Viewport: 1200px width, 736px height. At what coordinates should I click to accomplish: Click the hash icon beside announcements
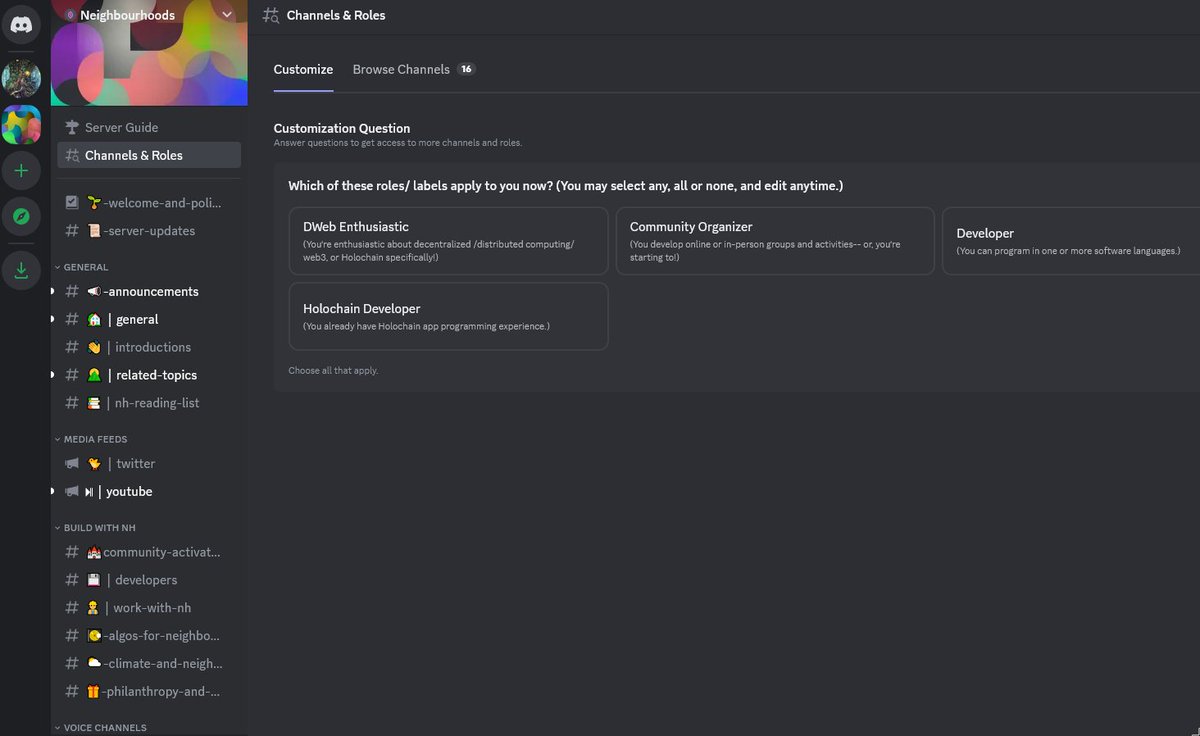pyautogui.click(x=71, y=291)
